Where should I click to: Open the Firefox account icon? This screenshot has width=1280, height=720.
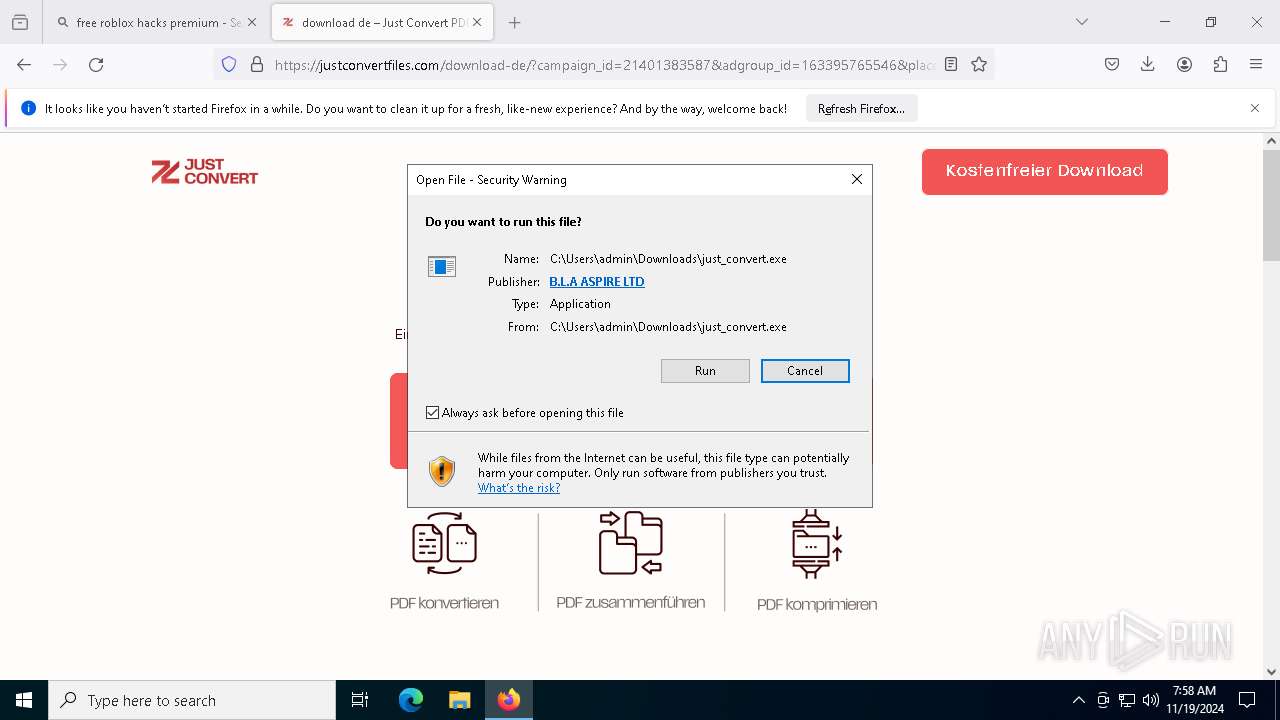point(1184,65)
